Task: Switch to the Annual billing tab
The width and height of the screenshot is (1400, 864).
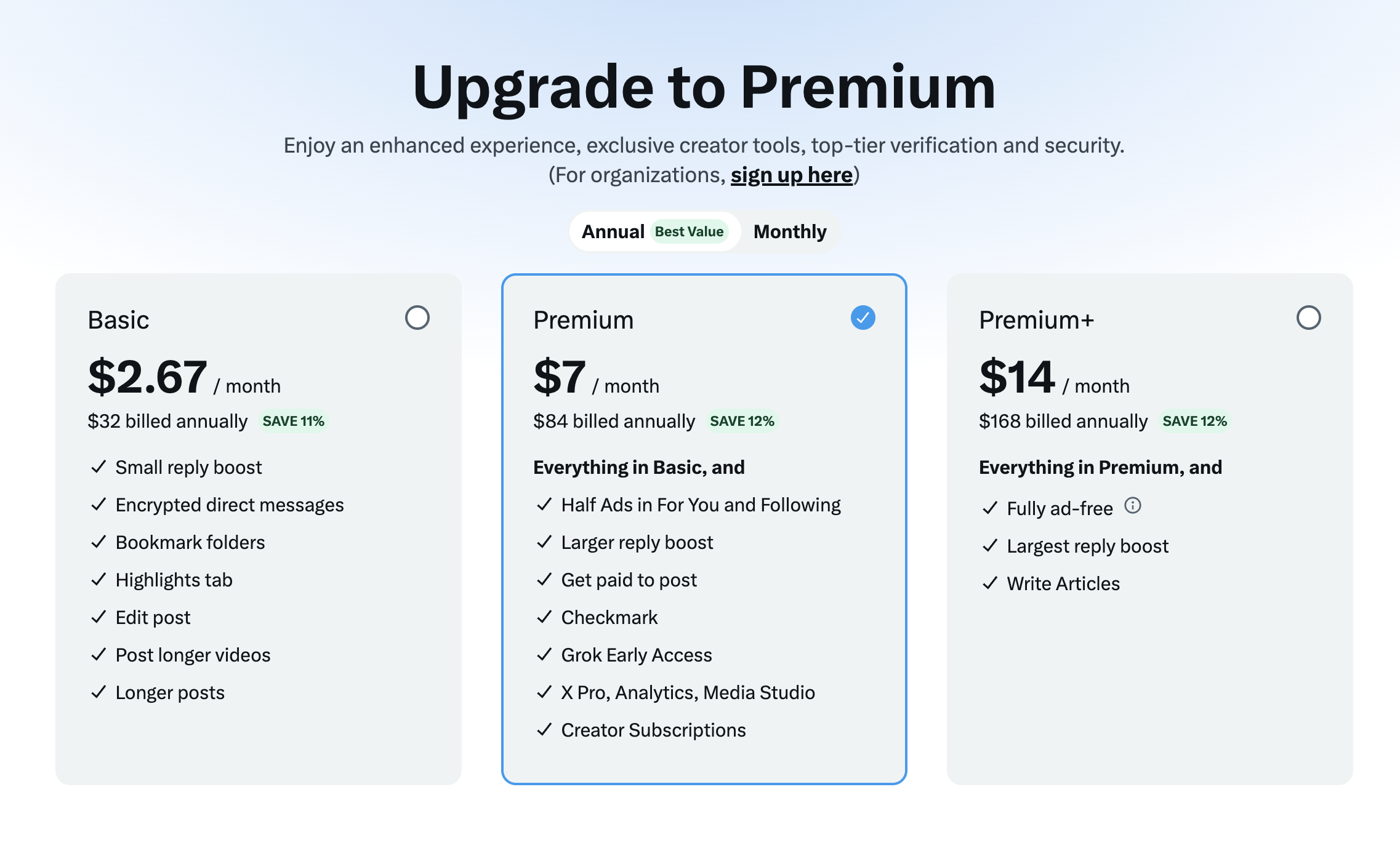Action: pos(613,232)
